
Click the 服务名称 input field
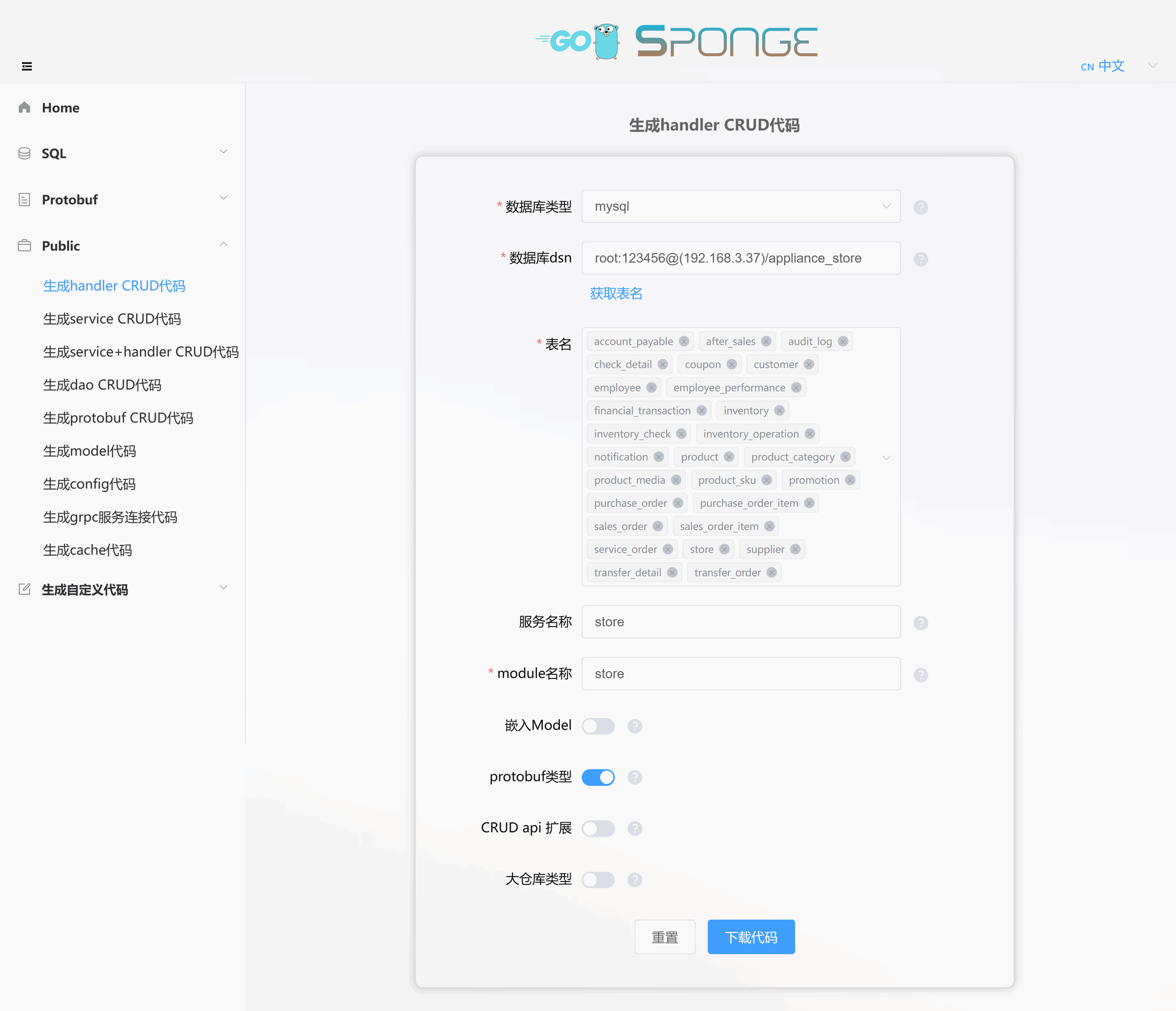pos(742,622)
